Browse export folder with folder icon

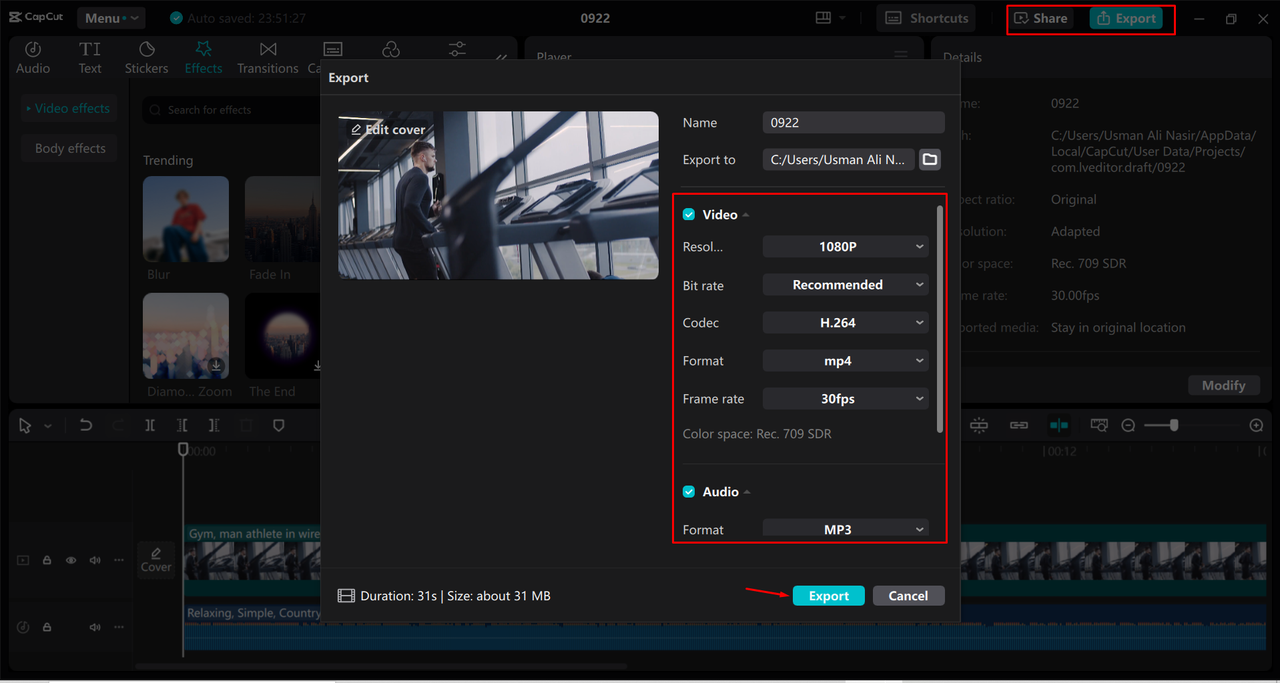[930, 159]
